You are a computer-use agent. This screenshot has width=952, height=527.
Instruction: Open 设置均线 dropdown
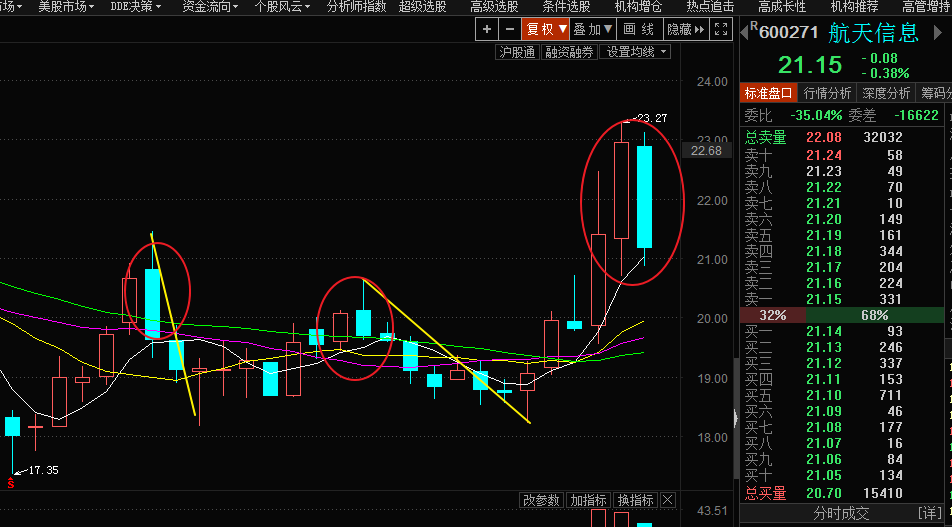pyautogui.click(x=635, y=52)
